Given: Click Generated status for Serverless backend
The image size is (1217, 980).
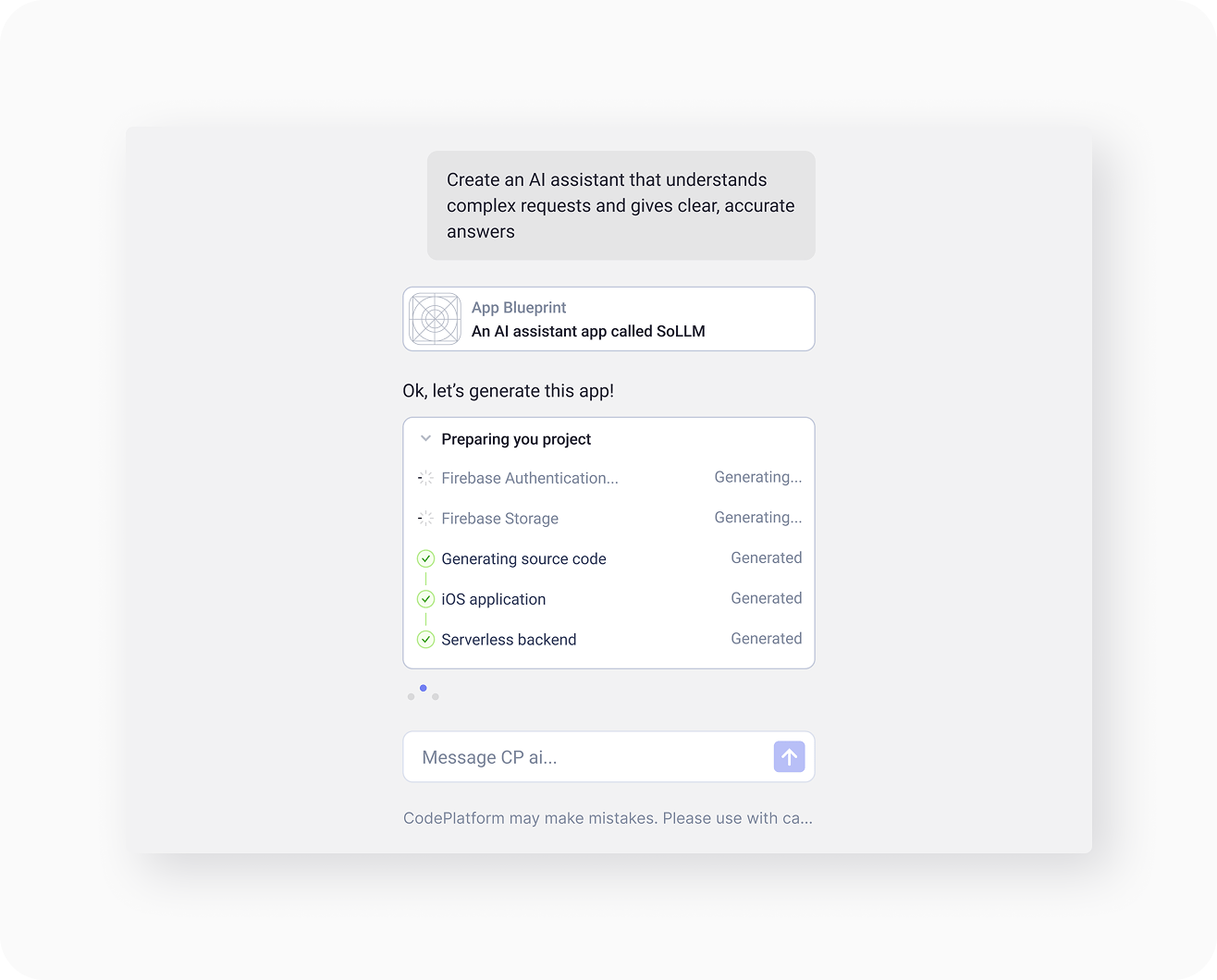Looking at the screenshot, I should point(766,639).
